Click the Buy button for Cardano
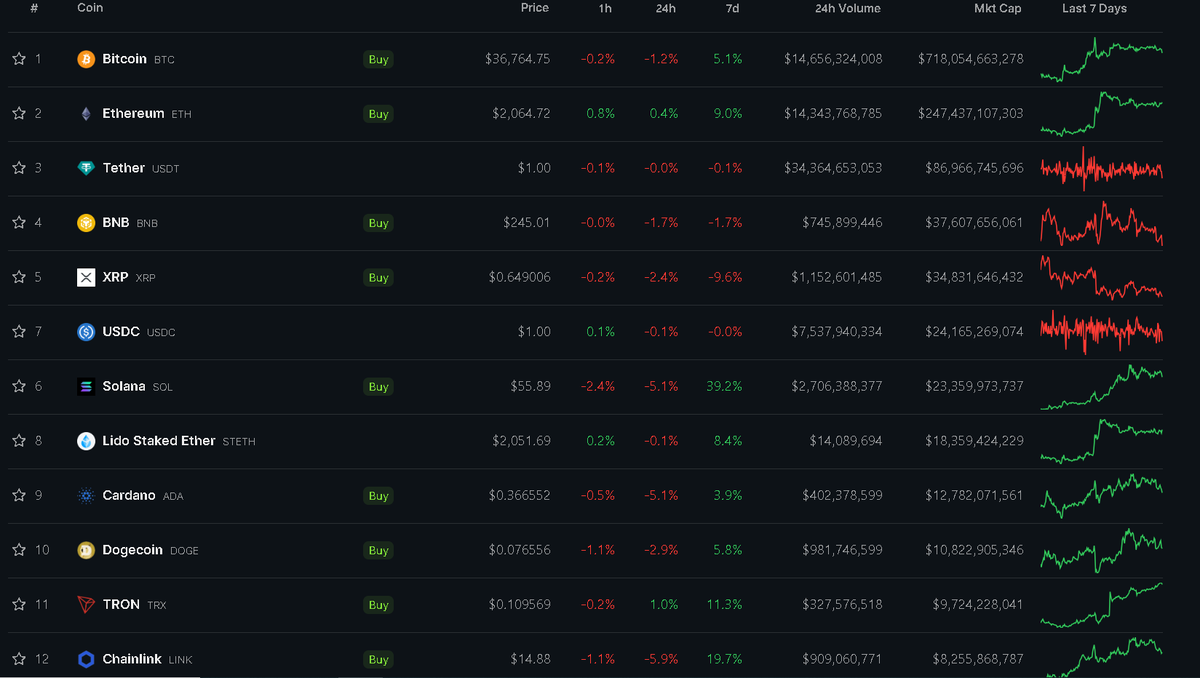 coord(378,495)
